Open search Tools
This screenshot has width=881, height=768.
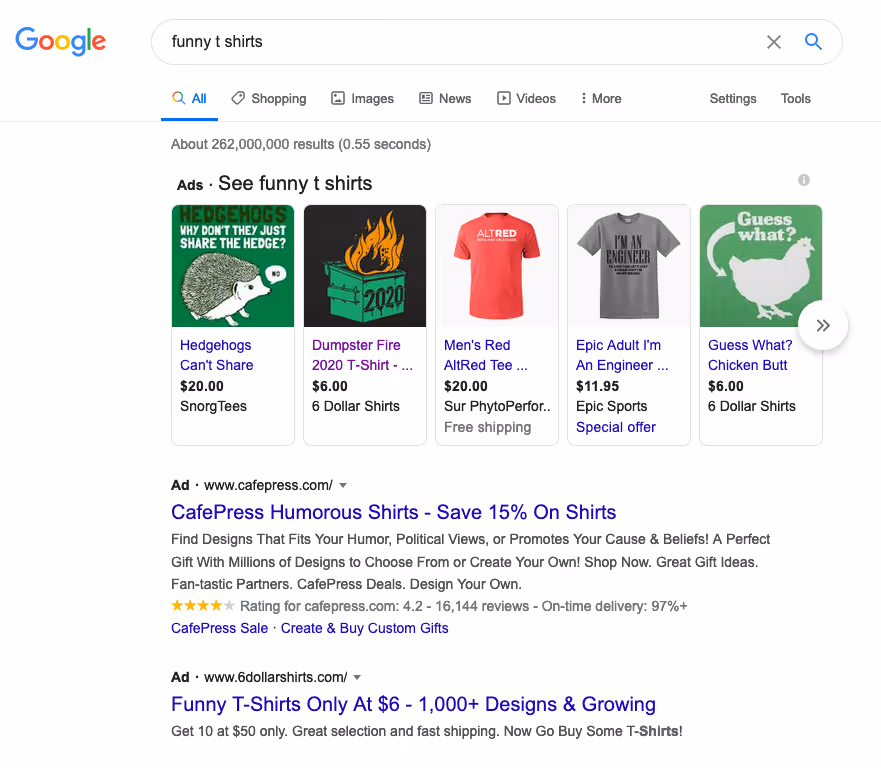point(796,99)
